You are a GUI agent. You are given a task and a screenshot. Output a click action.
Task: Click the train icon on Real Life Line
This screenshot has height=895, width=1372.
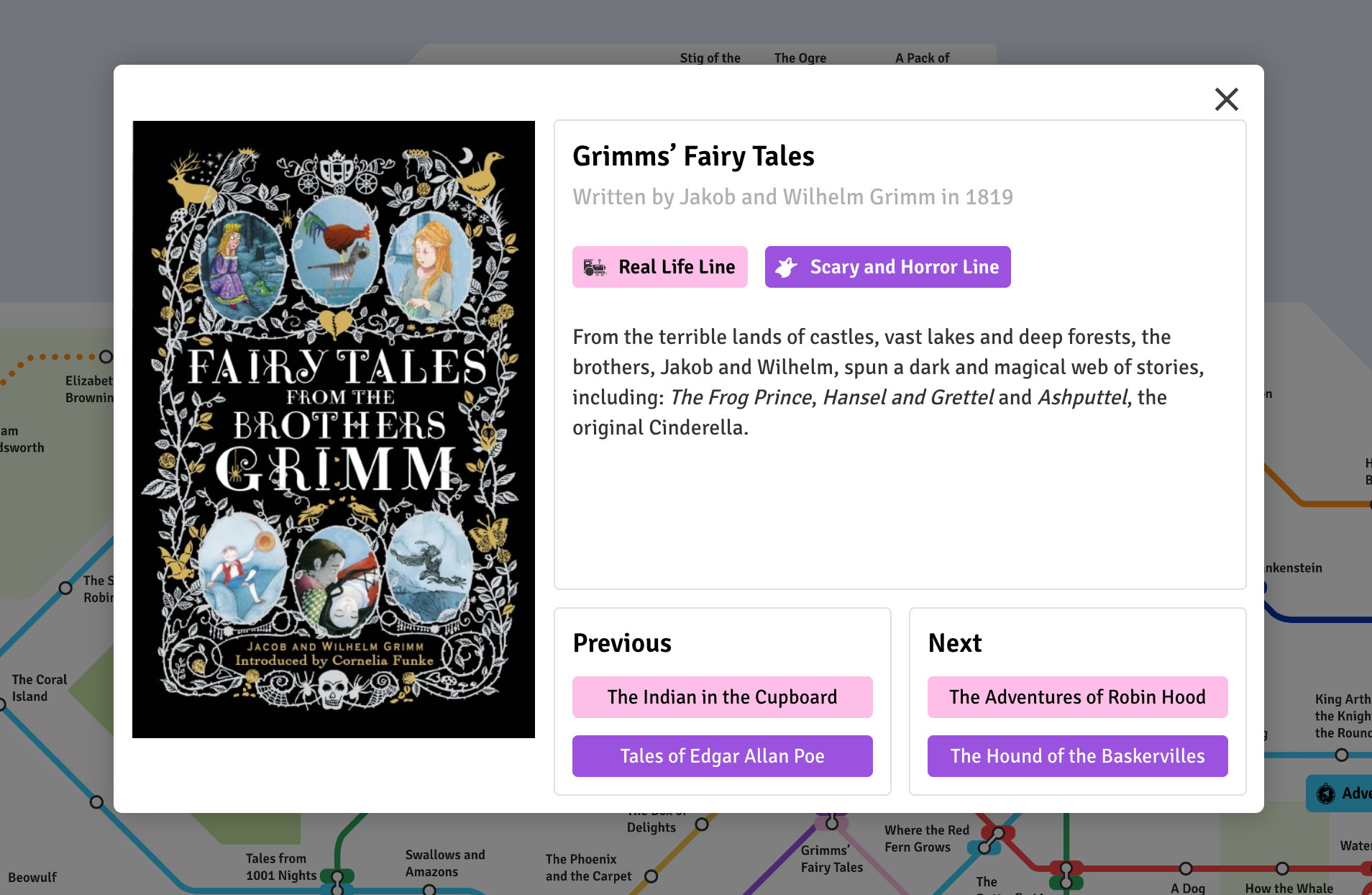[x=595, y=268]
